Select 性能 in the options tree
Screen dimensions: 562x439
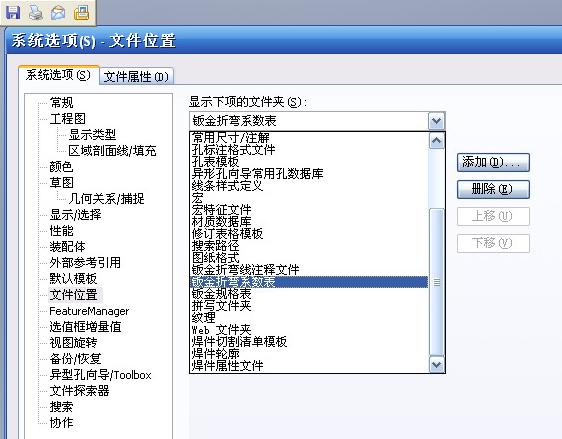(61, 231)
